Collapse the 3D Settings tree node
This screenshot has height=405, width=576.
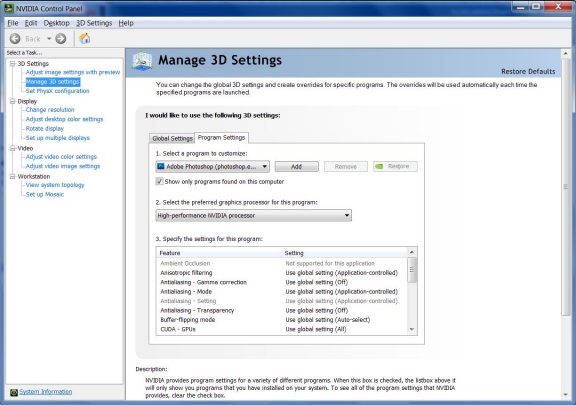(x=12, y=64)
